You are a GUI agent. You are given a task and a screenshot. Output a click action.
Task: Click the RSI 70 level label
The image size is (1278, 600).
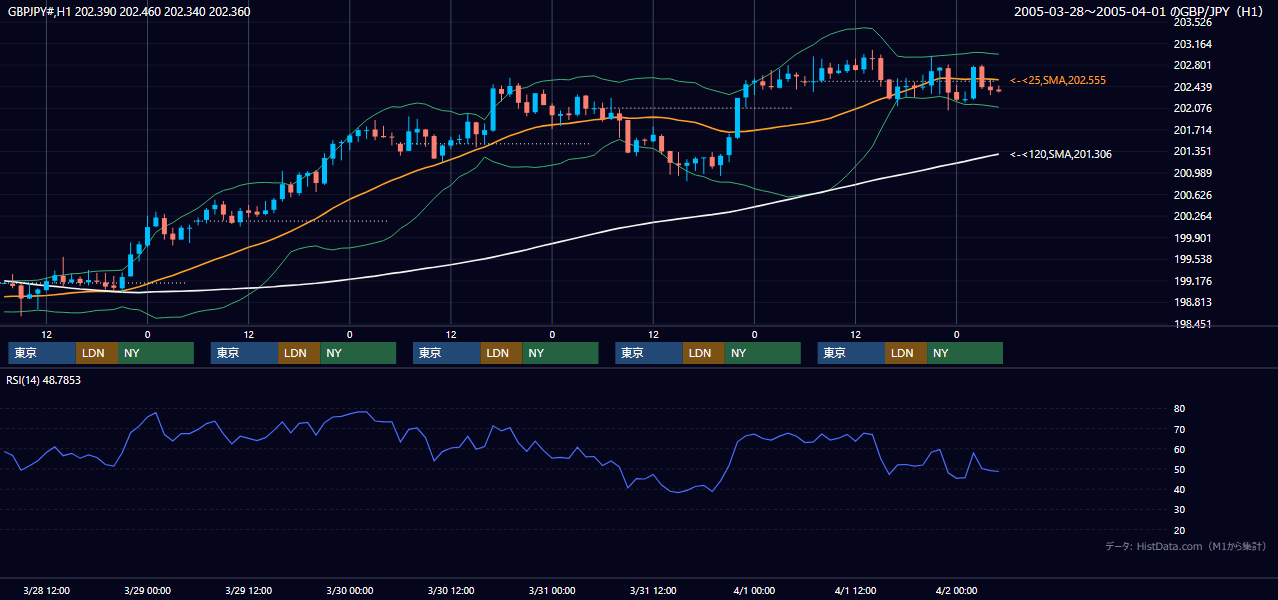click(1179, 429)
